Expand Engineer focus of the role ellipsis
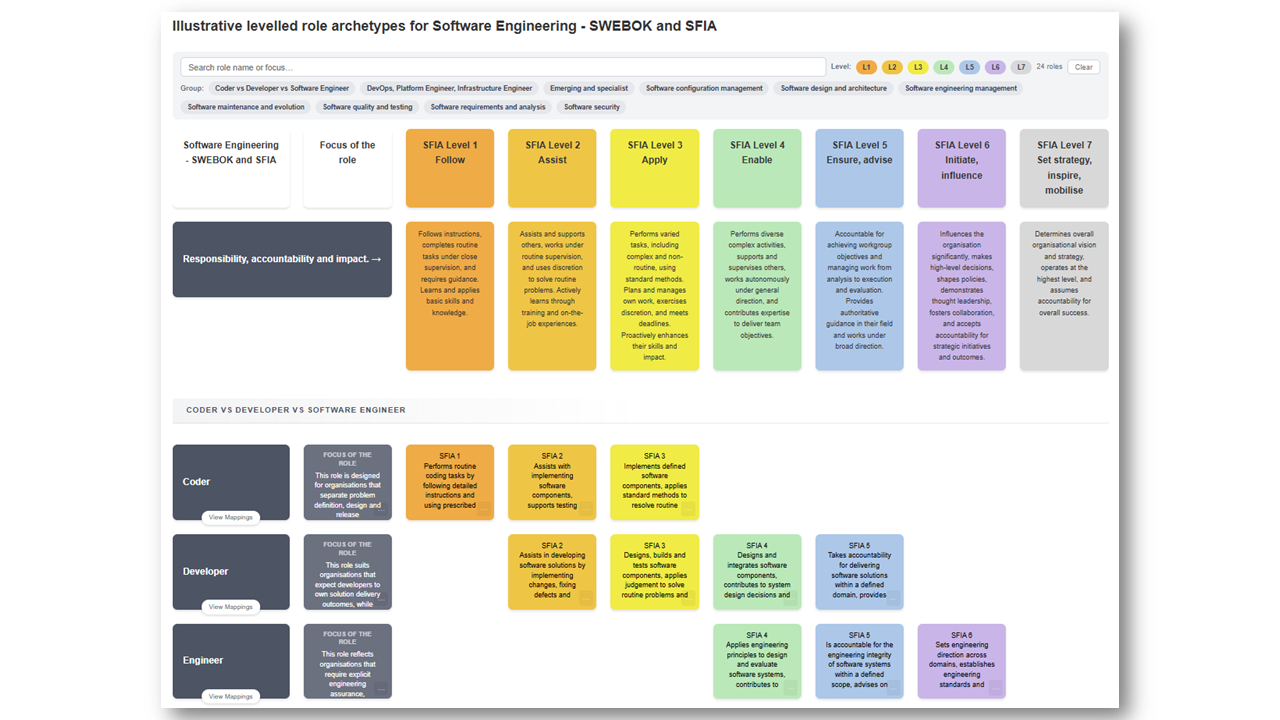Viewport: 1280px width, 720px height. coord(381,688)
